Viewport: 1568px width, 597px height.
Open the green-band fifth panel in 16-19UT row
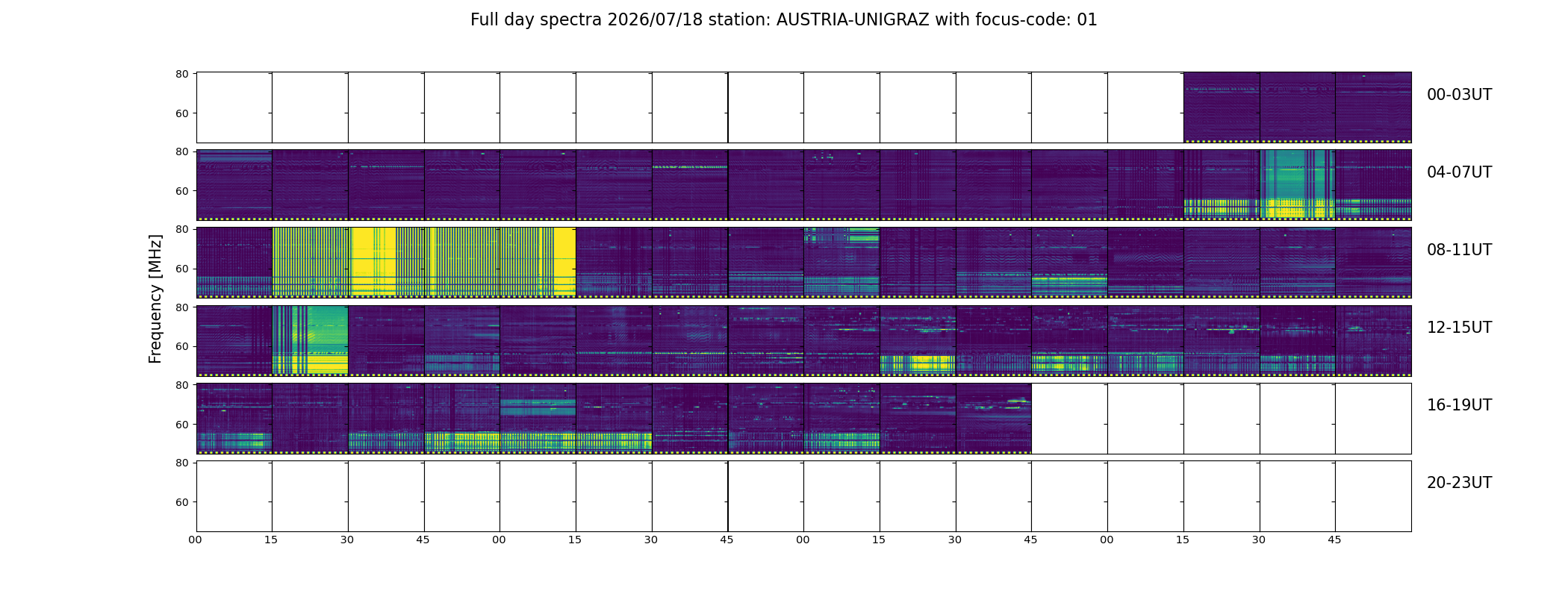tap(538, 418)
